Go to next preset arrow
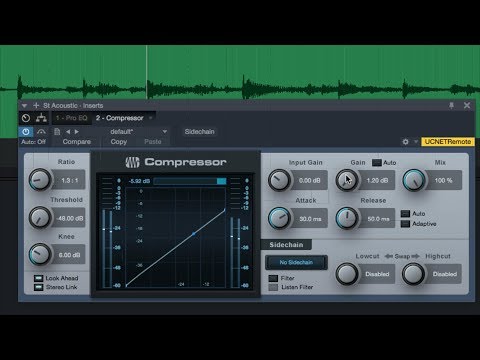 click(77, 132)
